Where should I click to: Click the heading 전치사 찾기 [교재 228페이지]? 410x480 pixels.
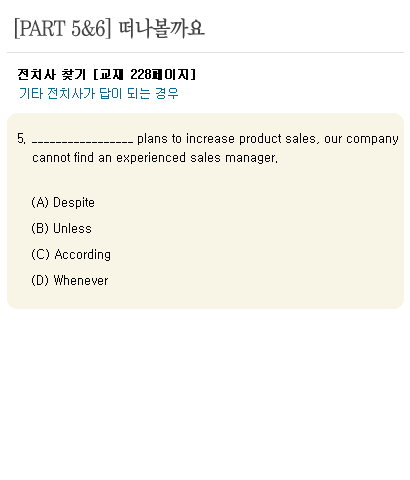[107, 74]
